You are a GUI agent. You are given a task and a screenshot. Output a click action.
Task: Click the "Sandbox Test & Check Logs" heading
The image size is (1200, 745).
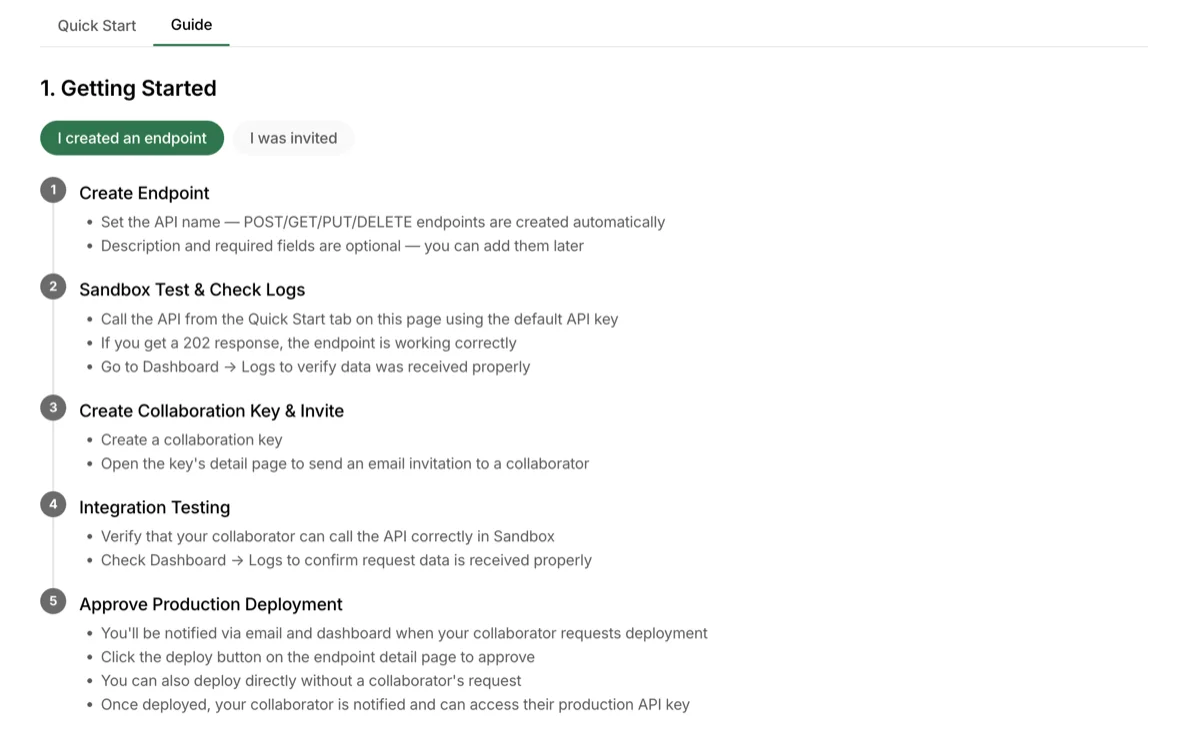(192, 290)
